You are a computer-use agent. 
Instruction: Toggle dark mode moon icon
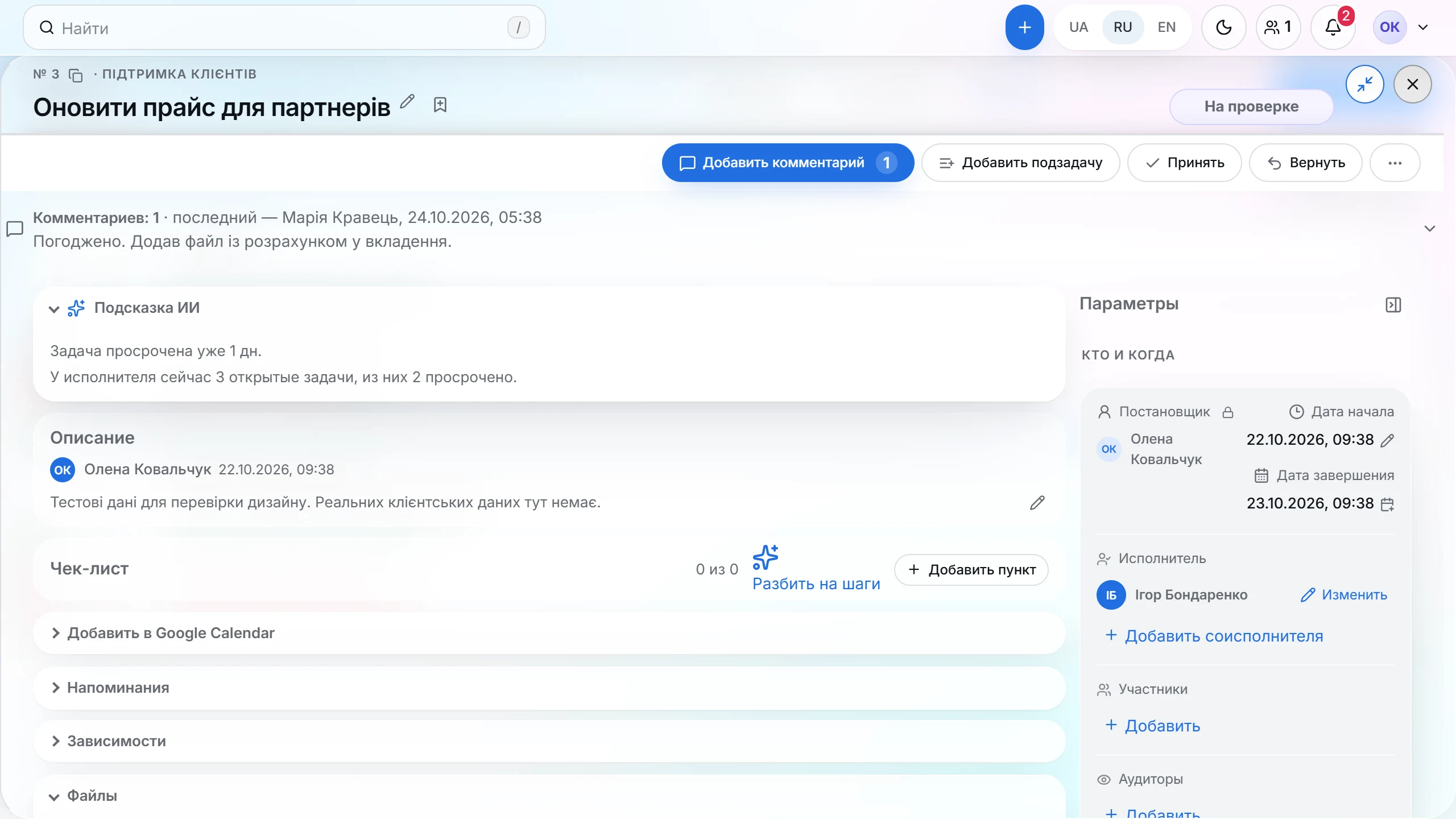1223,27
